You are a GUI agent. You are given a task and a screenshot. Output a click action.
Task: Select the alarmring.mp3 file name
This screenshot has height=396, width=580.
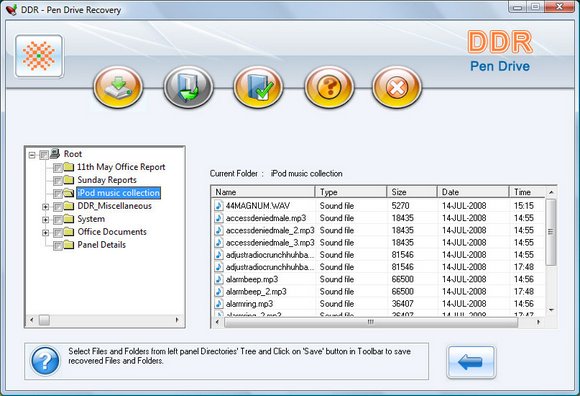pos(249,304)
